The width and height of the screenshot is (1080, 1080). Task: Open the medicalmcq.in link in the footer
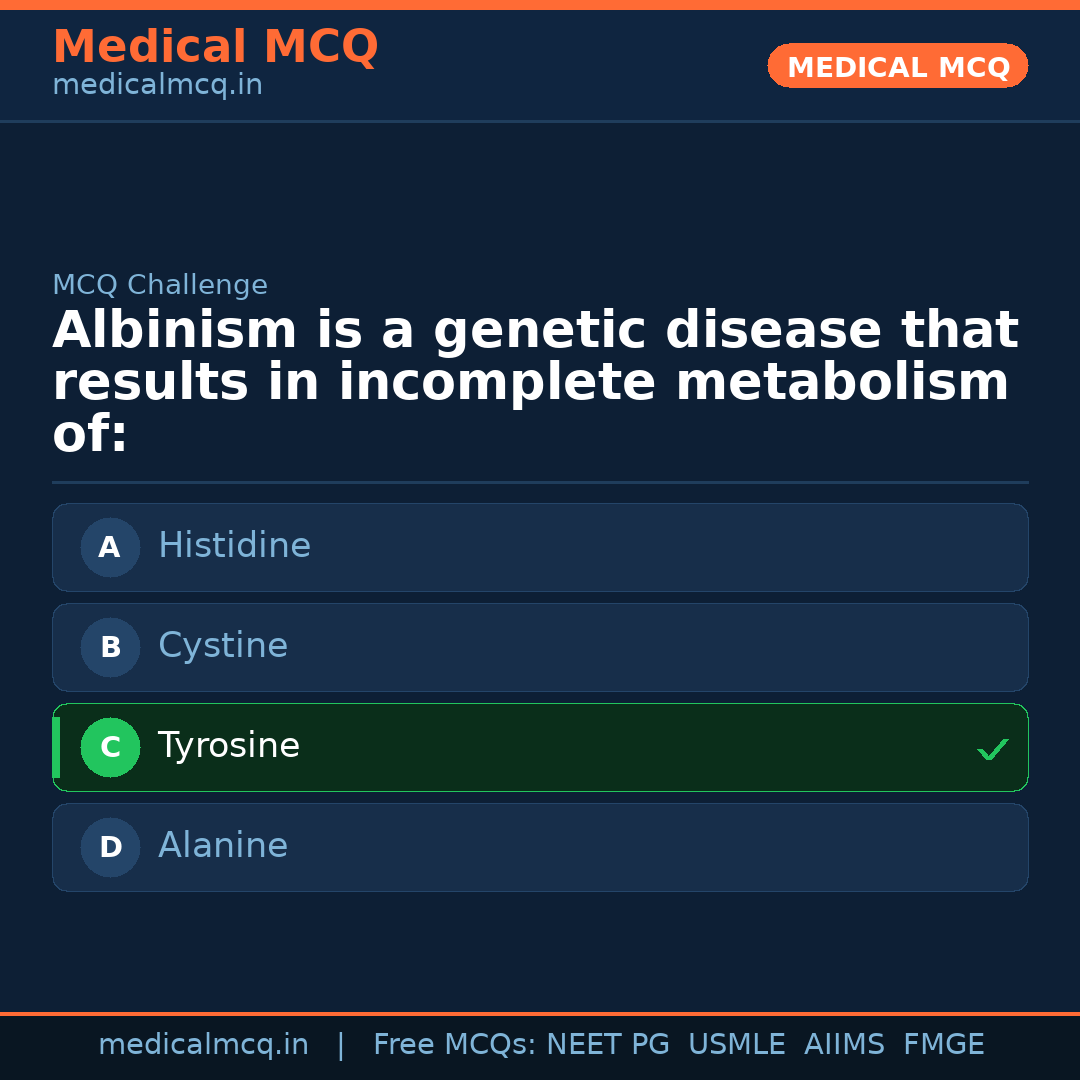(203, 1045)
